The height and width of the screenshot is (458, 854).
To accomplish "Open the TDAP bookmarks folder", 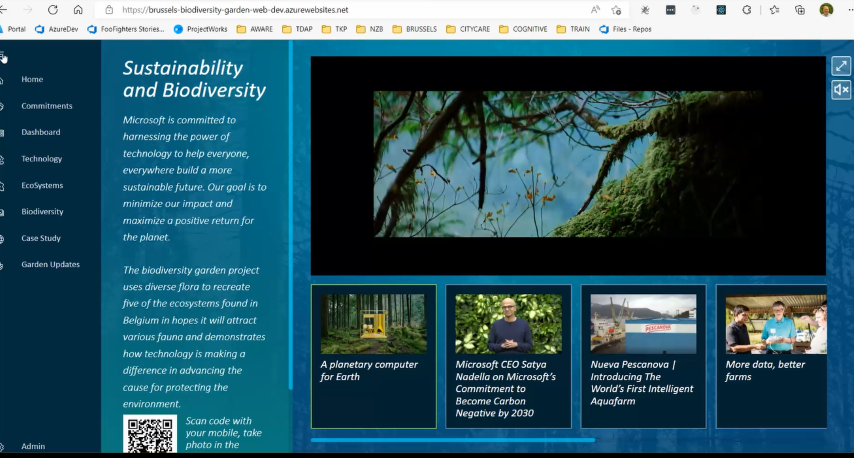I will pyautogui.click(x=297, y=29).
